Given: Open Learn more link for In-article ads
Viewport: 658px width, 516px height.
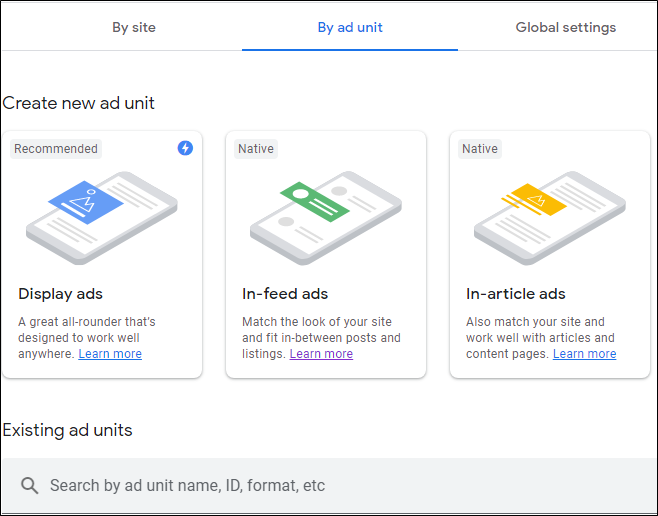Looking at the screenshot, I should point(584,354).
